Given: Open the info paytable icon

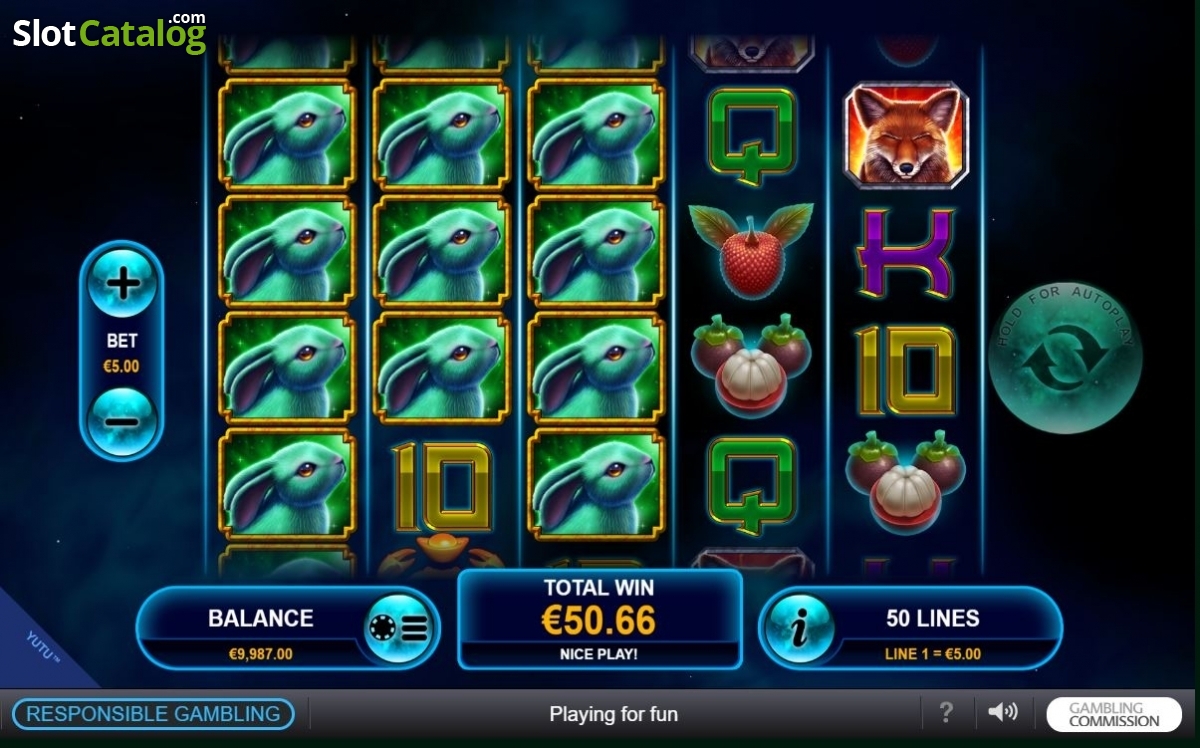Looking at the screenshot, I should [x=797, y=628].
